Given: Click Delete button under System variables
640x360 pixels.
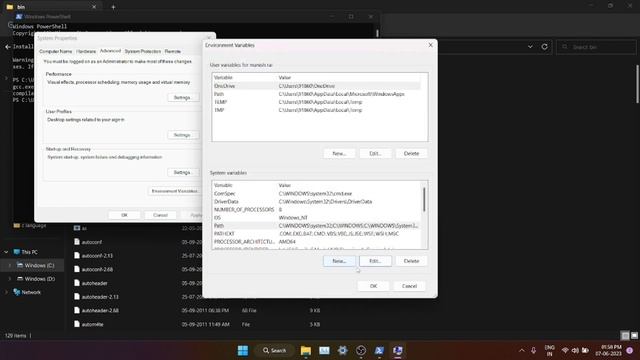Looking at the screenshot, I should [x=411, y=261].
